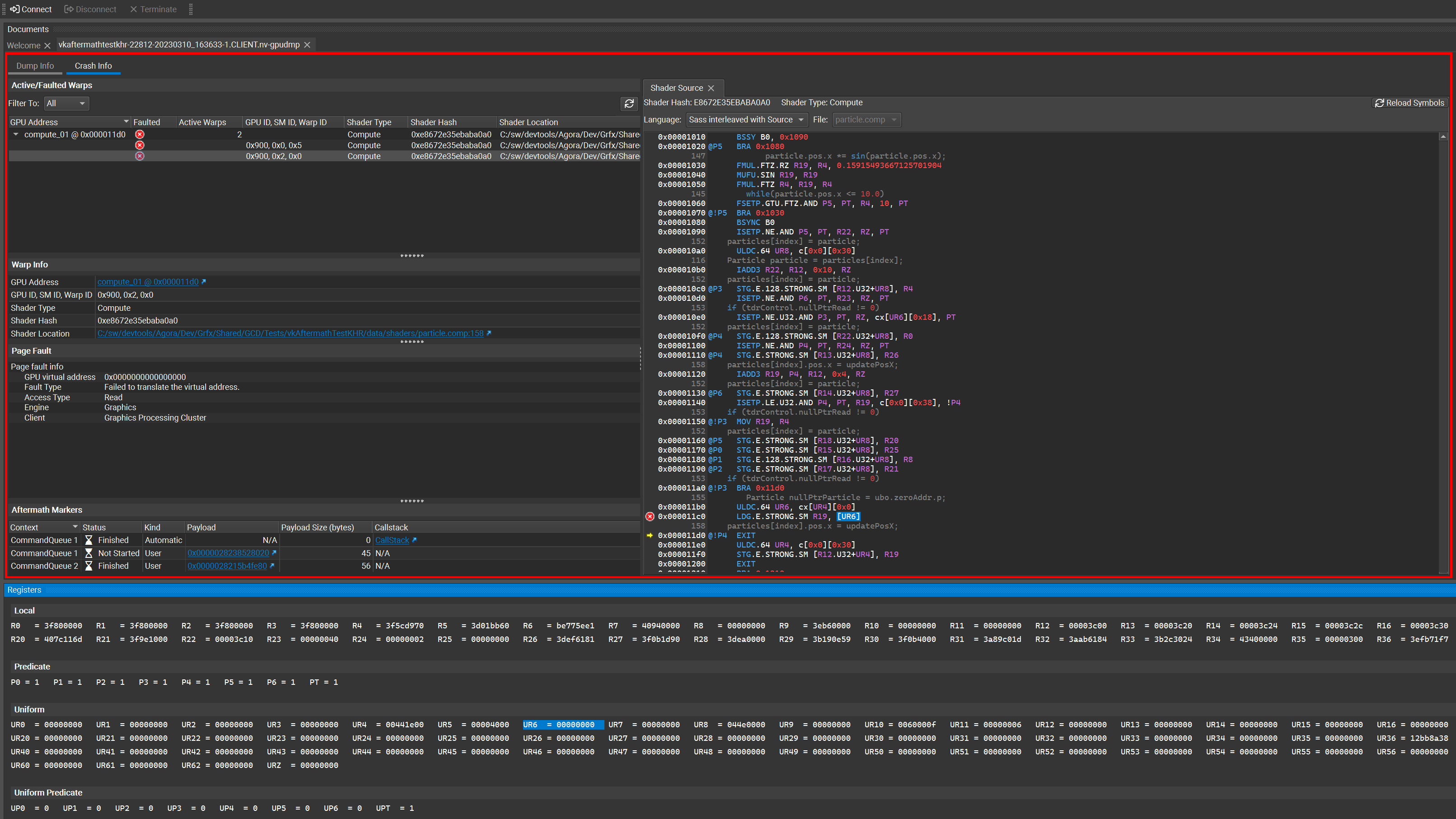
Task: Click the shader location file link in Warp Info
Action: (290, 333)
